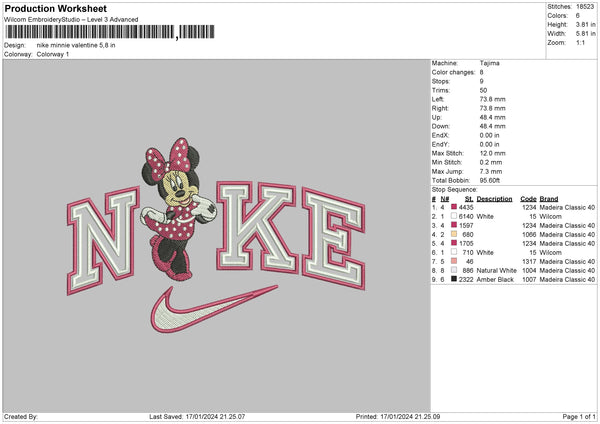Click the embroidered letter K in the preview
This screenshot has height=424, width=600.
(x=257, y=227)
